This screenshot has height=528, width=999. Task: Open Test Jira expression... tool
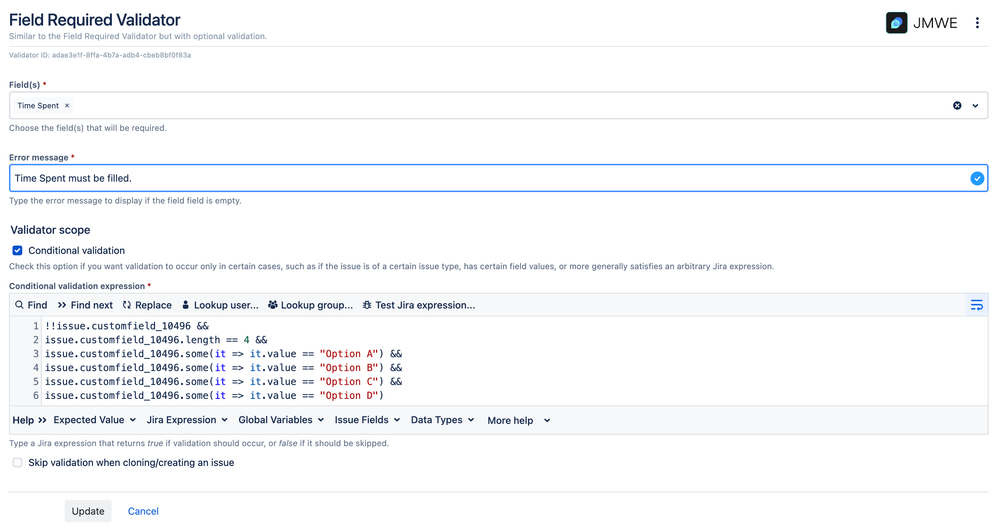(419, 305)
